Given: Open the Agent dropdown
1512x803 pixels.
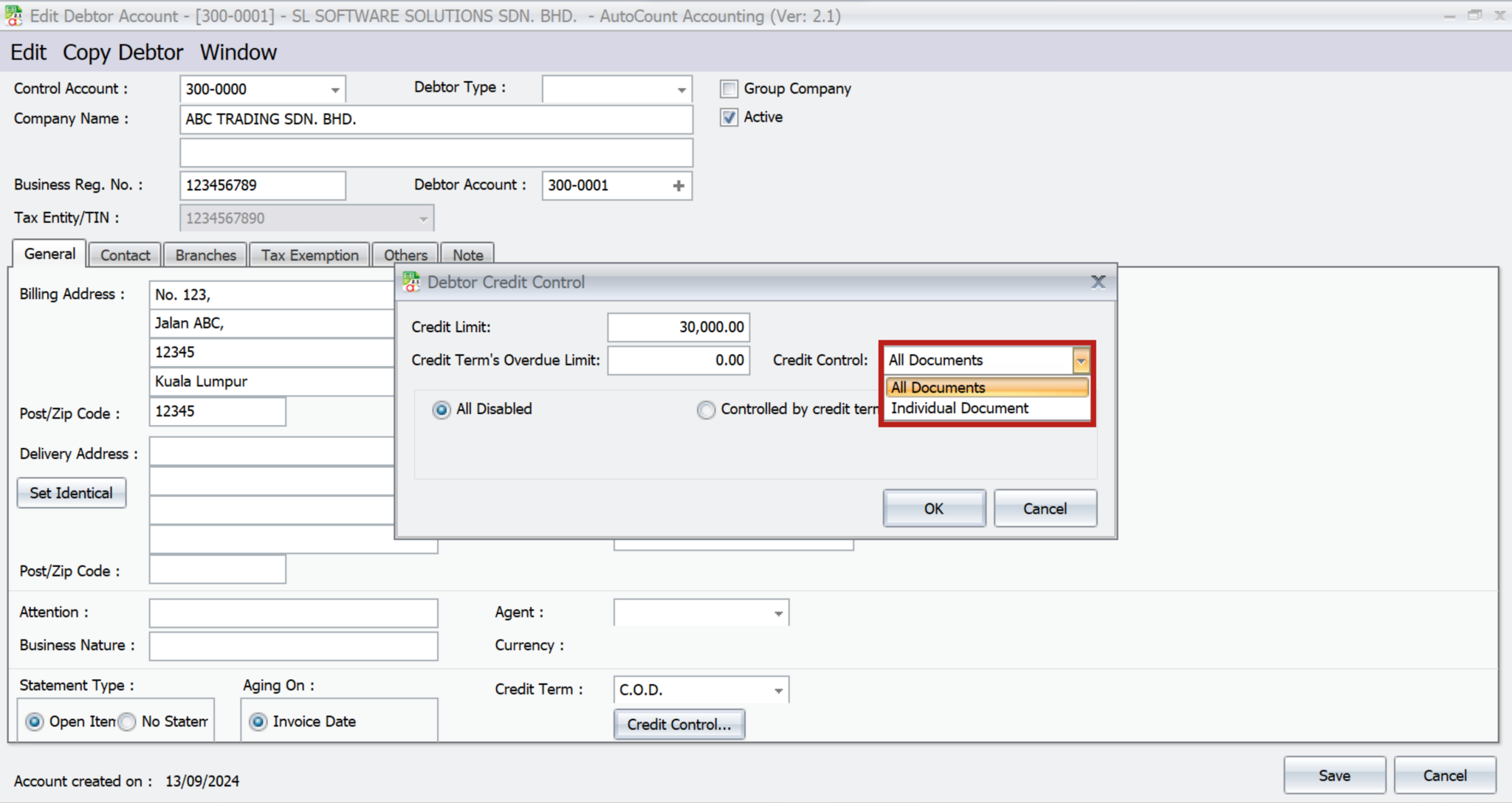Looking at the screenshot, I should pyautogui.click(x=778, y=613).
